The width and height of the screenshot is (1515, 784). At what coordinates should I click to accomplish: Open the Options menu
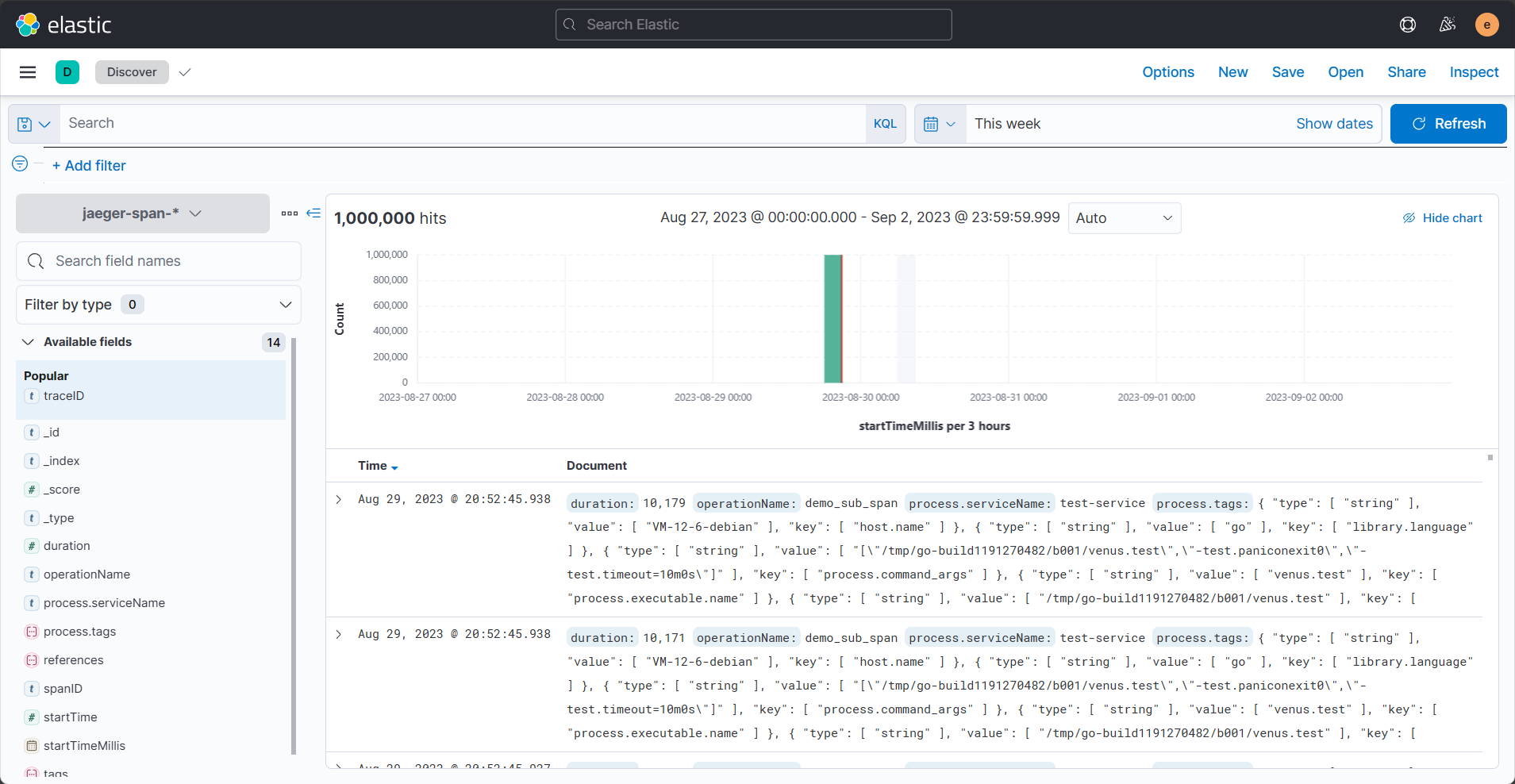tap(1168, 72)
